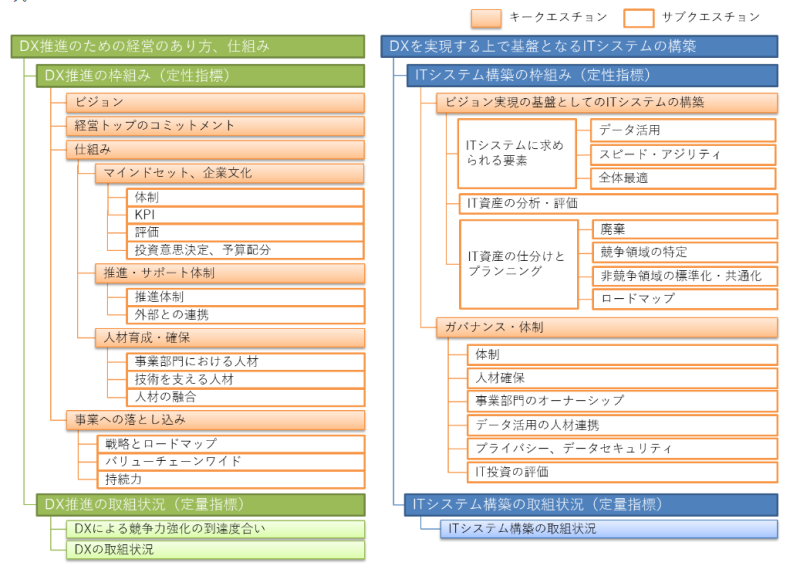800x566 pixels.
Task: Select 技術を支える人材 box
Action: [x=245, y=379]
